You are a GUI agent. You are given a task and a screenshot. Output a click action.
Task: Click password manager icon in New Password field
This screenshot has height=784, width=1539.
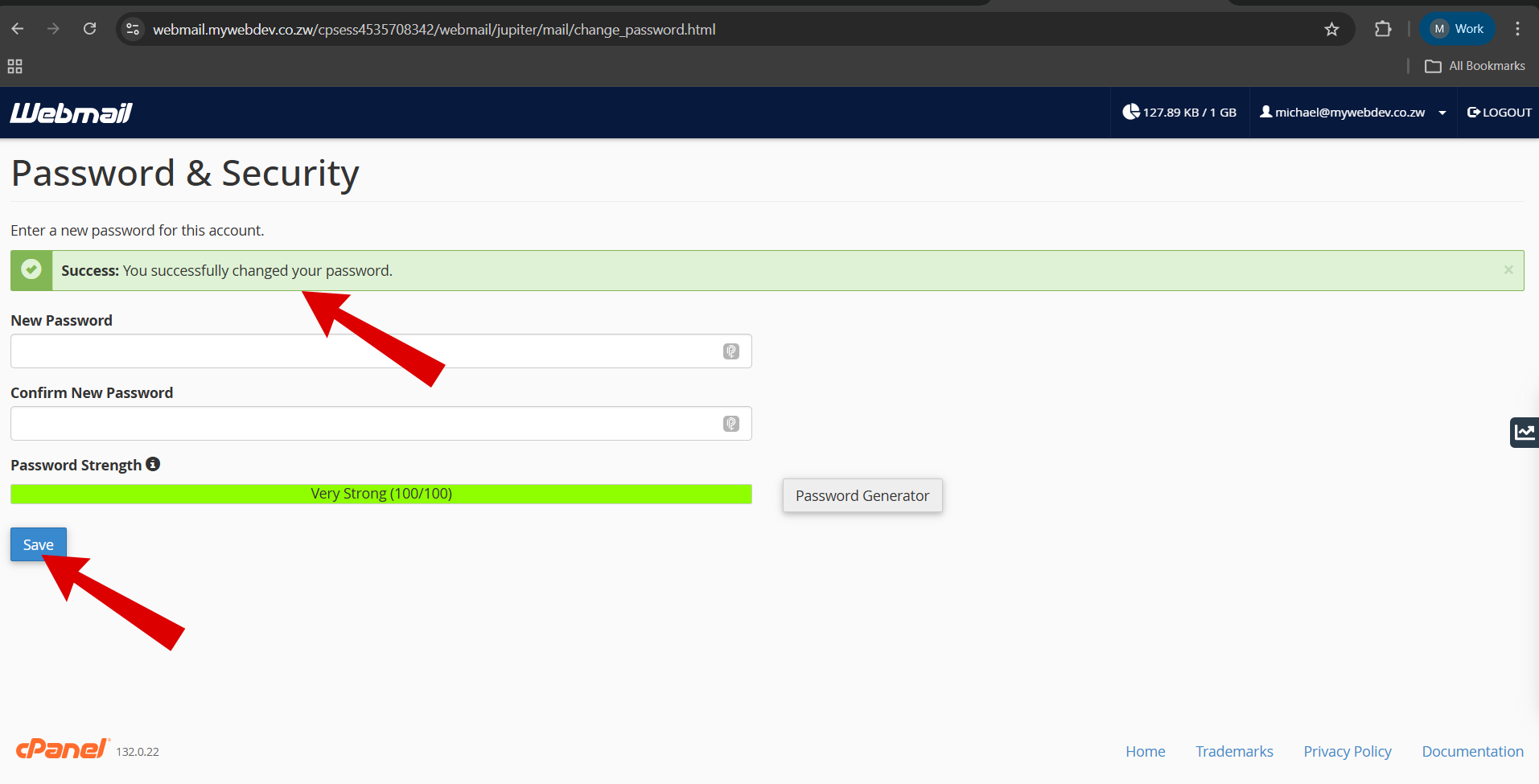730,351
